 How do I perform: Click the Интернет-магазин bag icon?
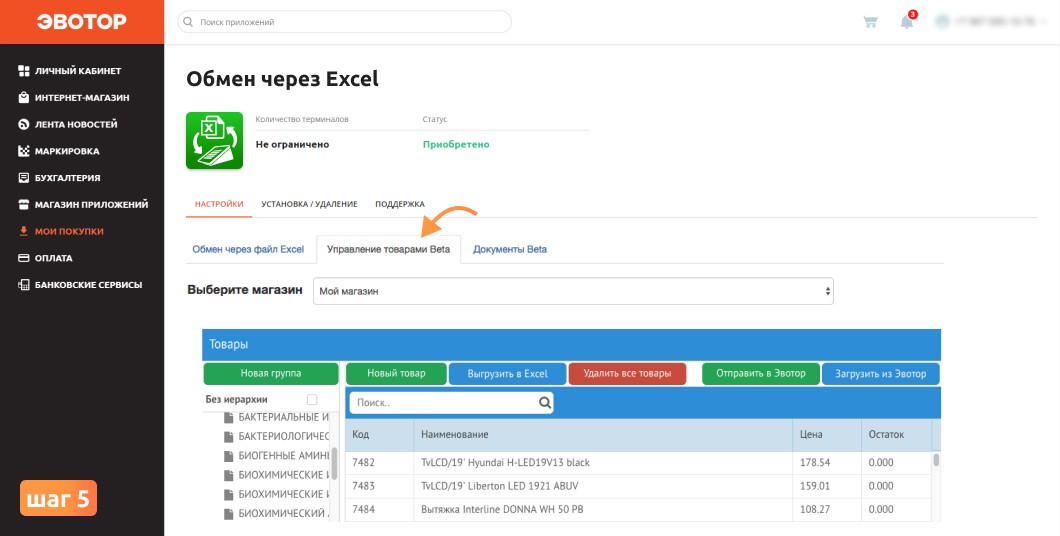coord(23,97)
